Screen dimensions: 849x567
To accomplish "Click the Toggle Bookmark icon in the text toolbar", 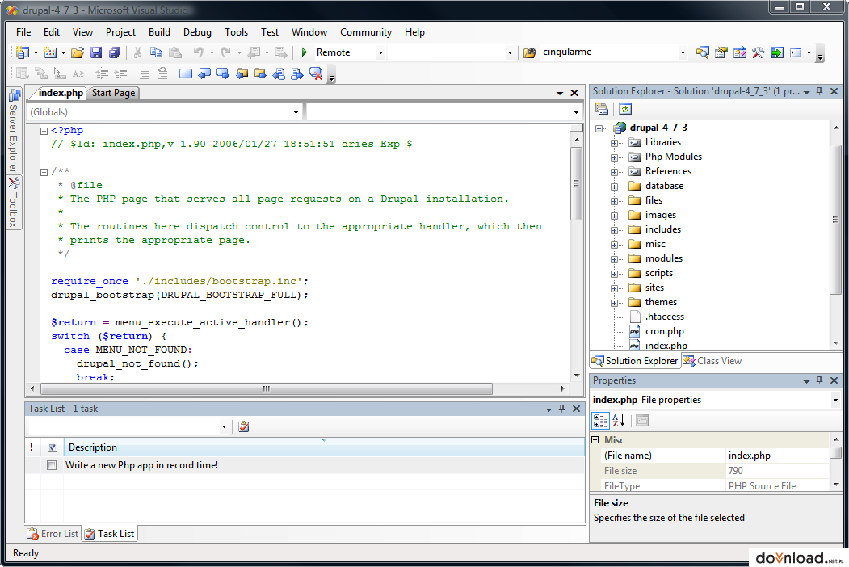I will [185, 74].
